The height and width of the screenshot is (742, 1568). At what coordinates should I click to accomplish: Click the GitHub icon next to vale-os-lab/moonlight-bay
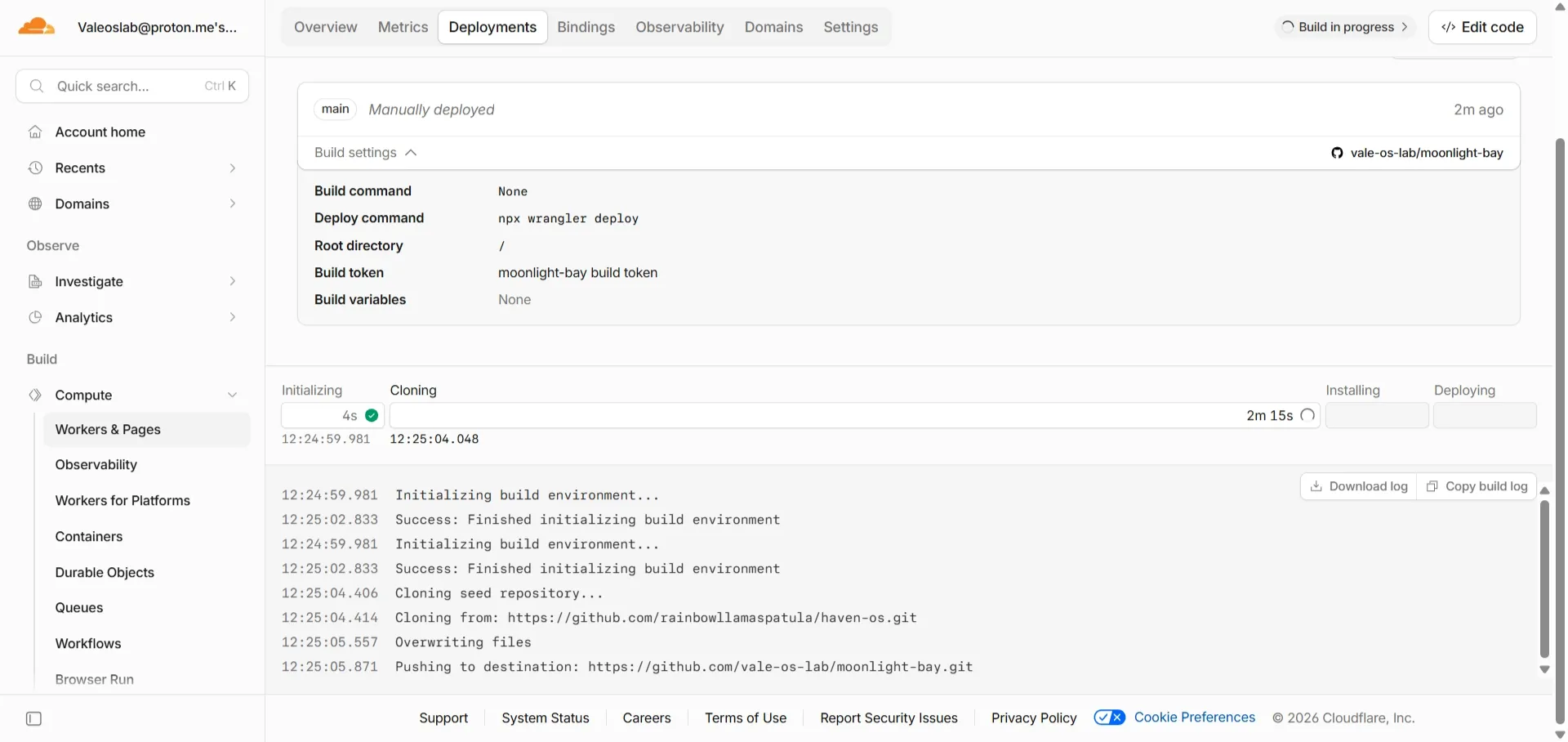tap(1337, 153)
